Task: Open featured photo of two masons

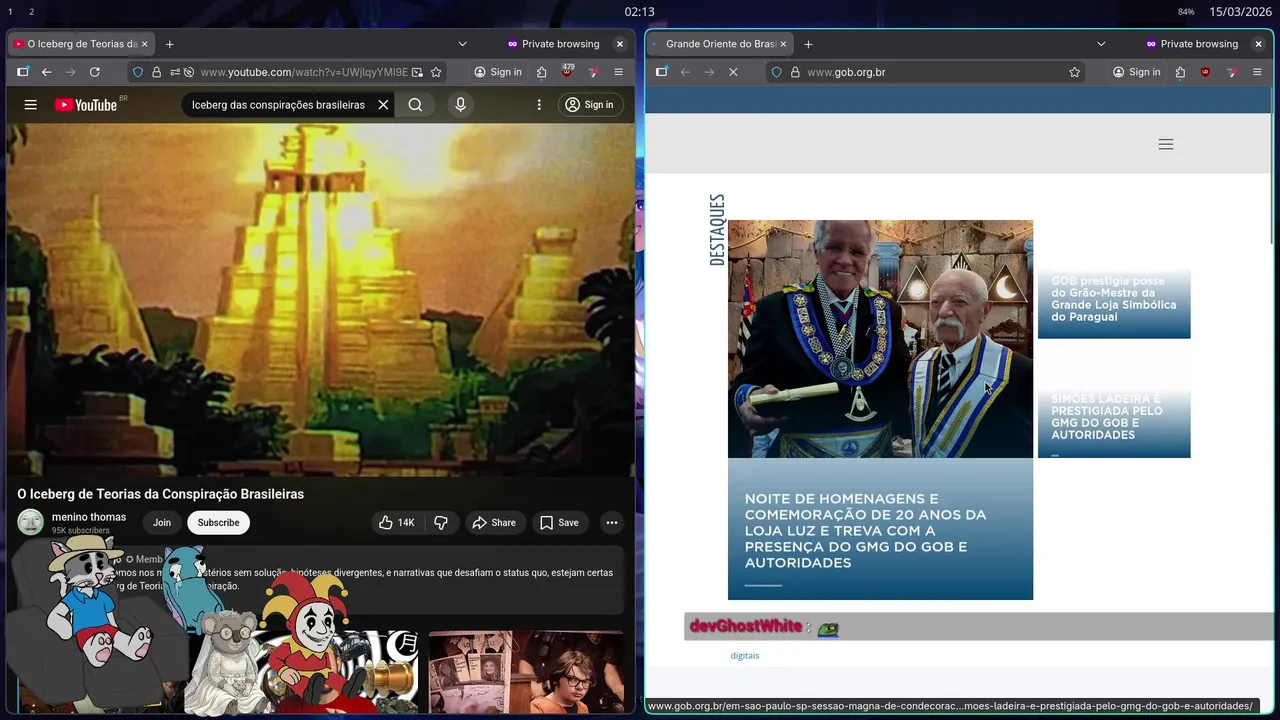Action: pos(880,339)
